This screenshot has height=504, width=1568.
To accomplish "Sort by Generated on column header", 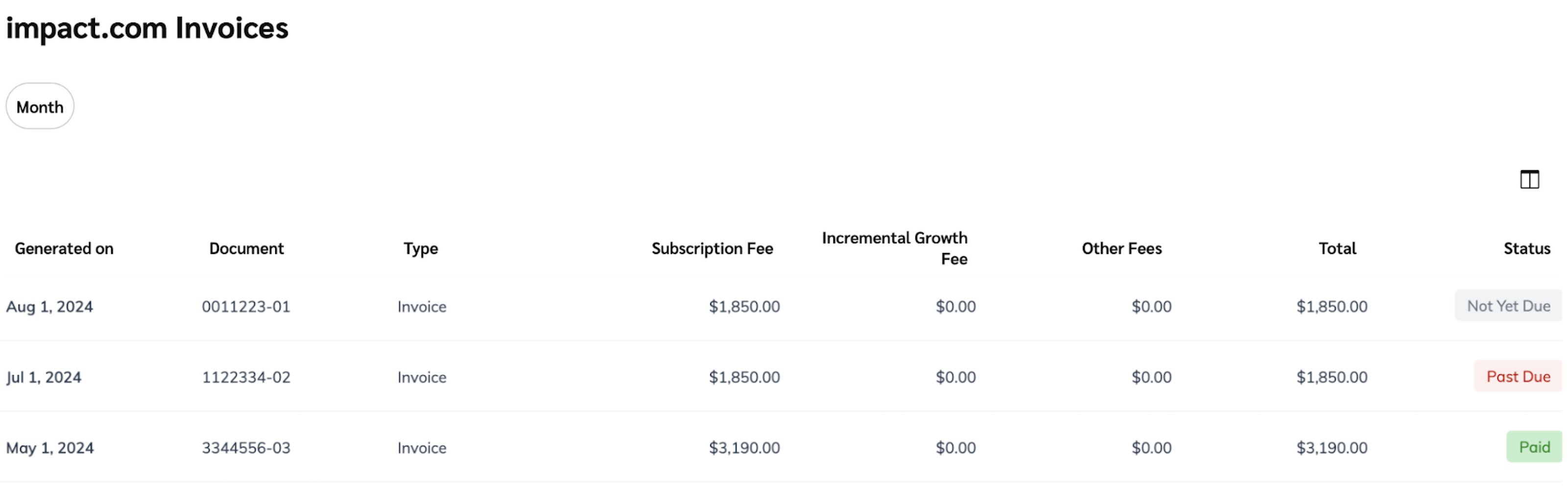I will pos(64,248).
